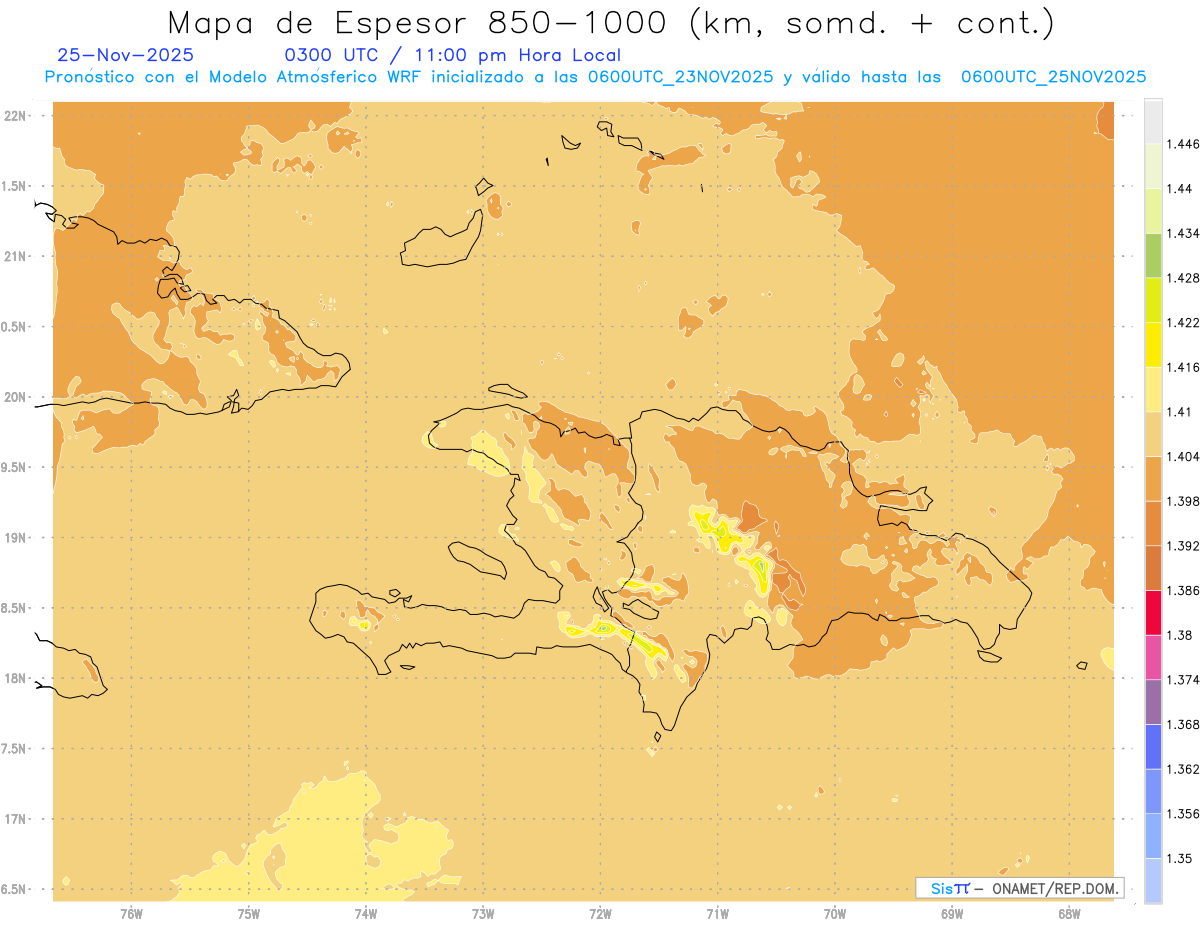Select the tan colorbar segment between 1.404 and 1.41
The width and height of the screenshot is (1200, 927).
[x=1153, y=434]
